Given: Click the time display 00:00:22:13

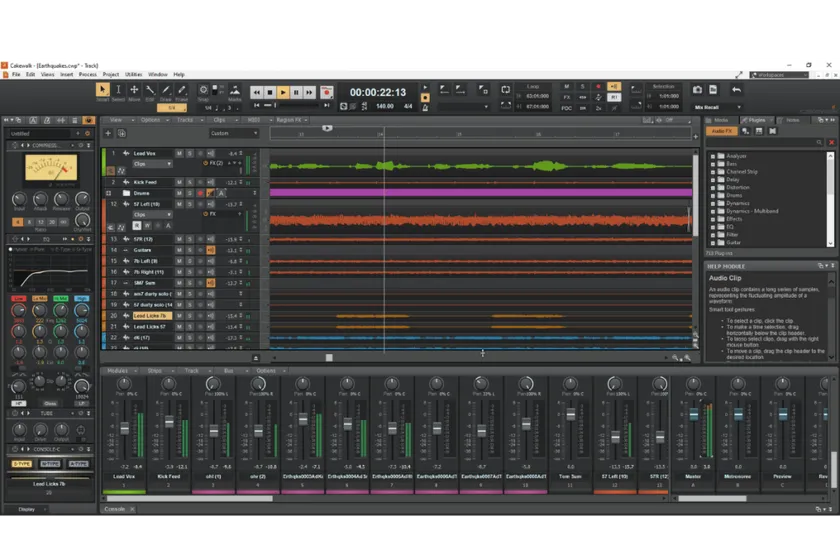Looking at the screenshot, I should (x=378, y=92).
